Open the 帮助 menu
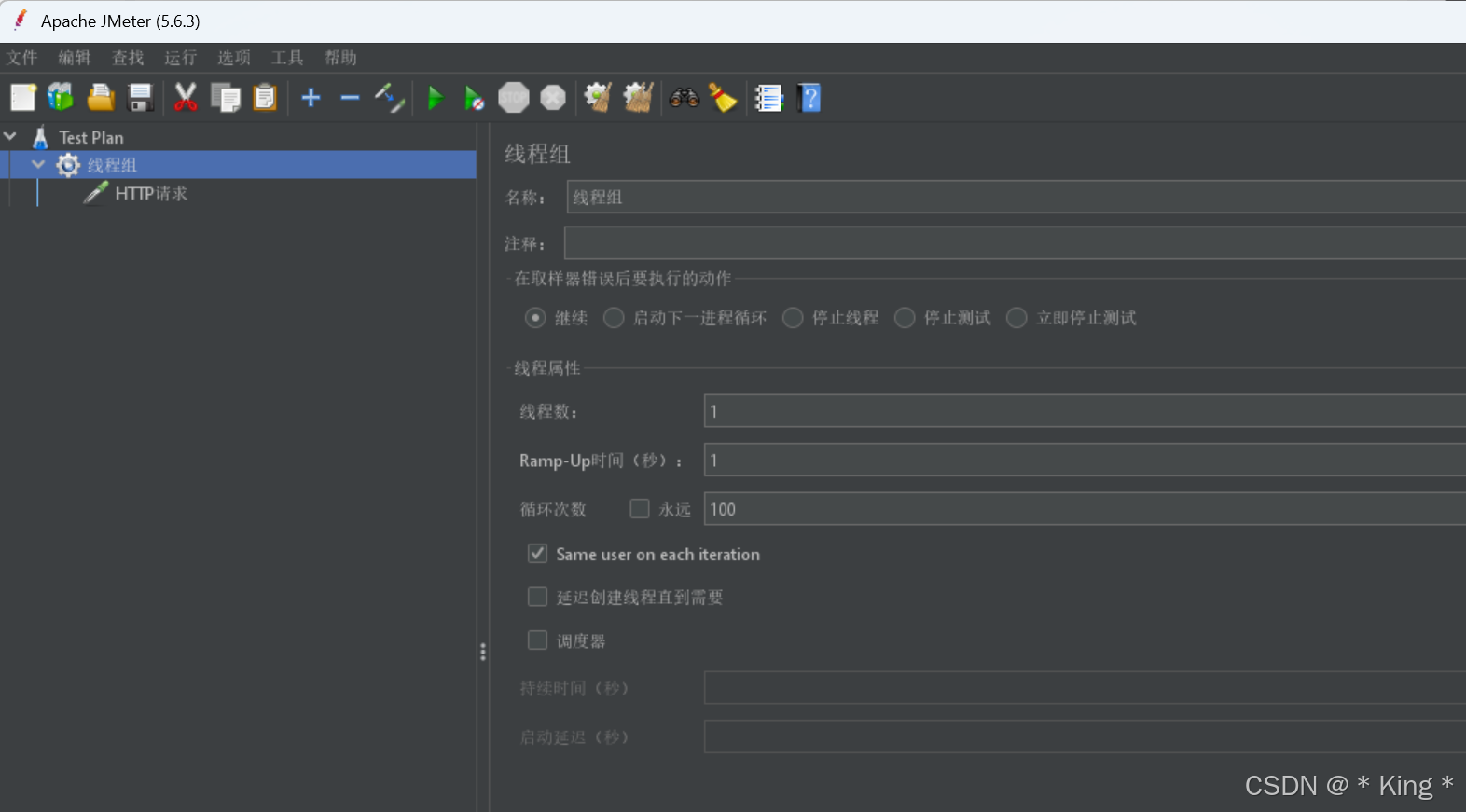 (340, 58)
